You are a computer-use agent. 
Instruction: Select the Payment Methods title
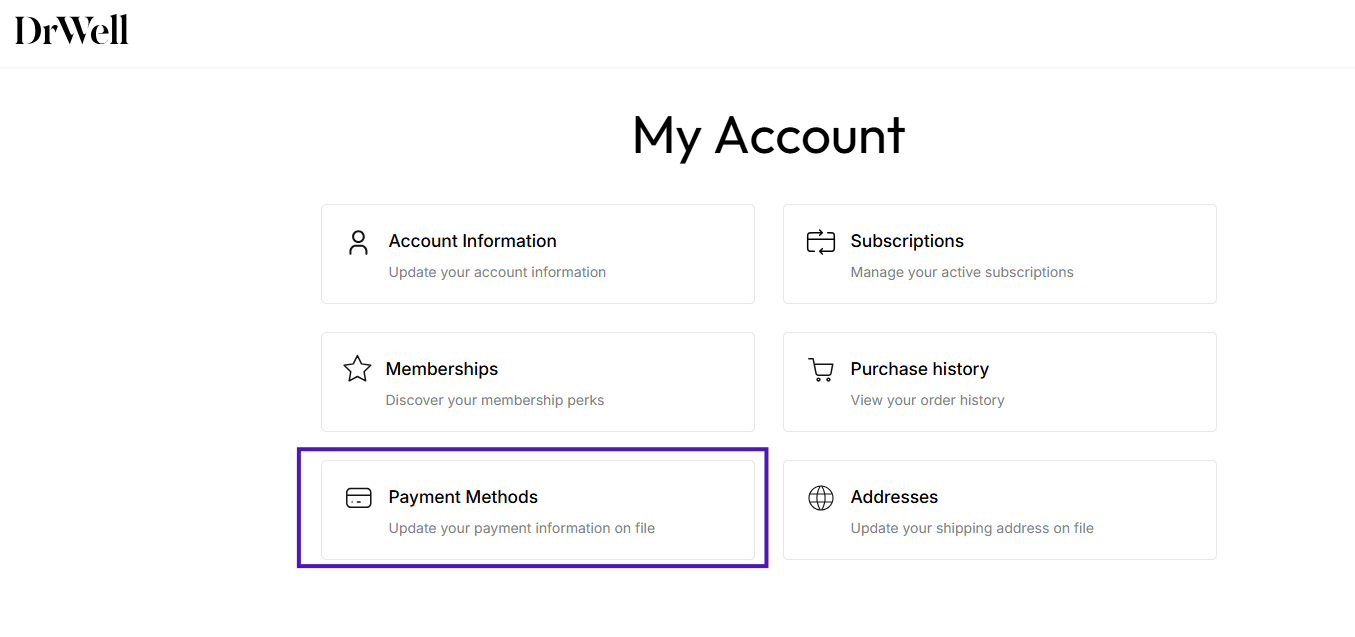click(463, 497)
